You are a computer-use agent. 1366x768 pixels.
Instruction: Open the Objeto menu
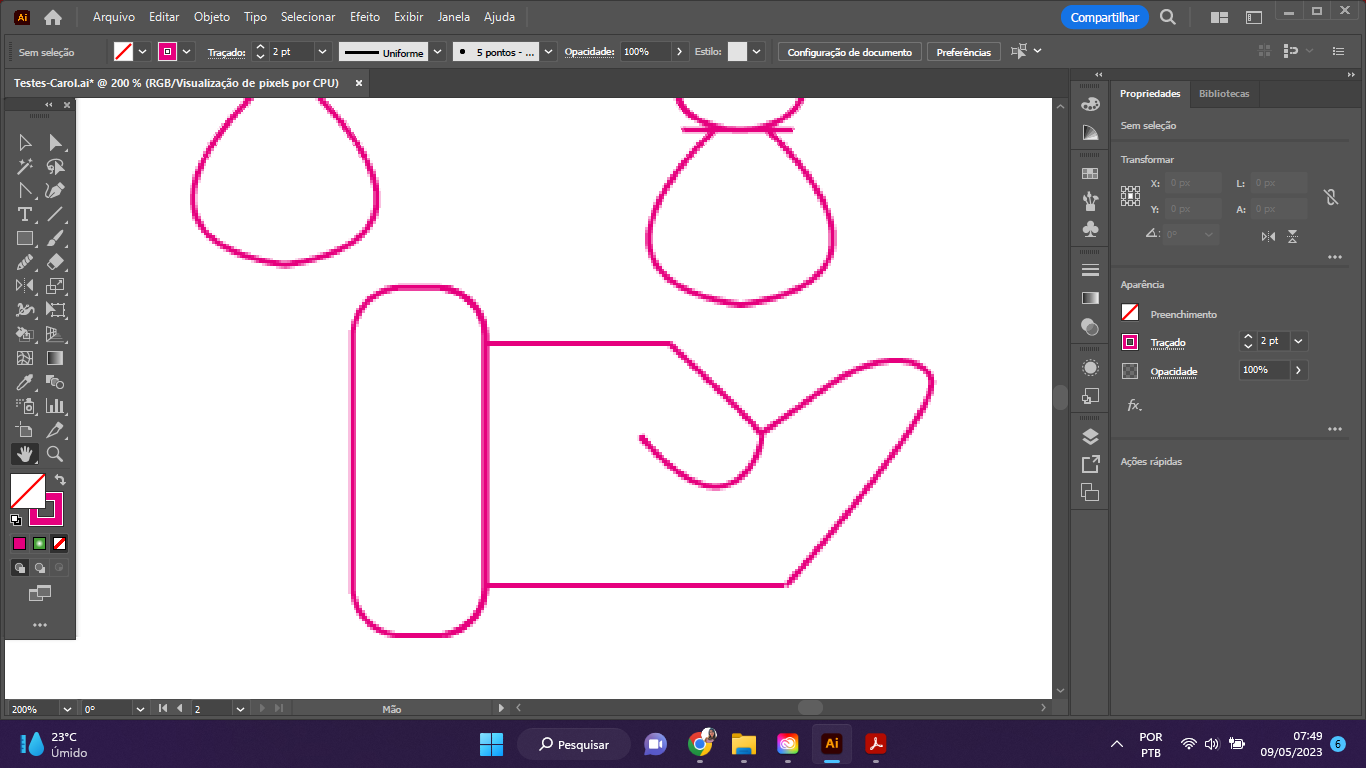pyautogui.click(x=211, y=17)
